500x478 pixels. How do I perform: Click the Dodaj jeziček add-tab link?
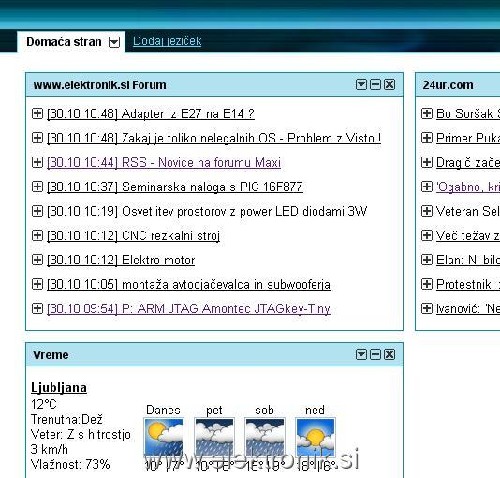pos(167,41)
